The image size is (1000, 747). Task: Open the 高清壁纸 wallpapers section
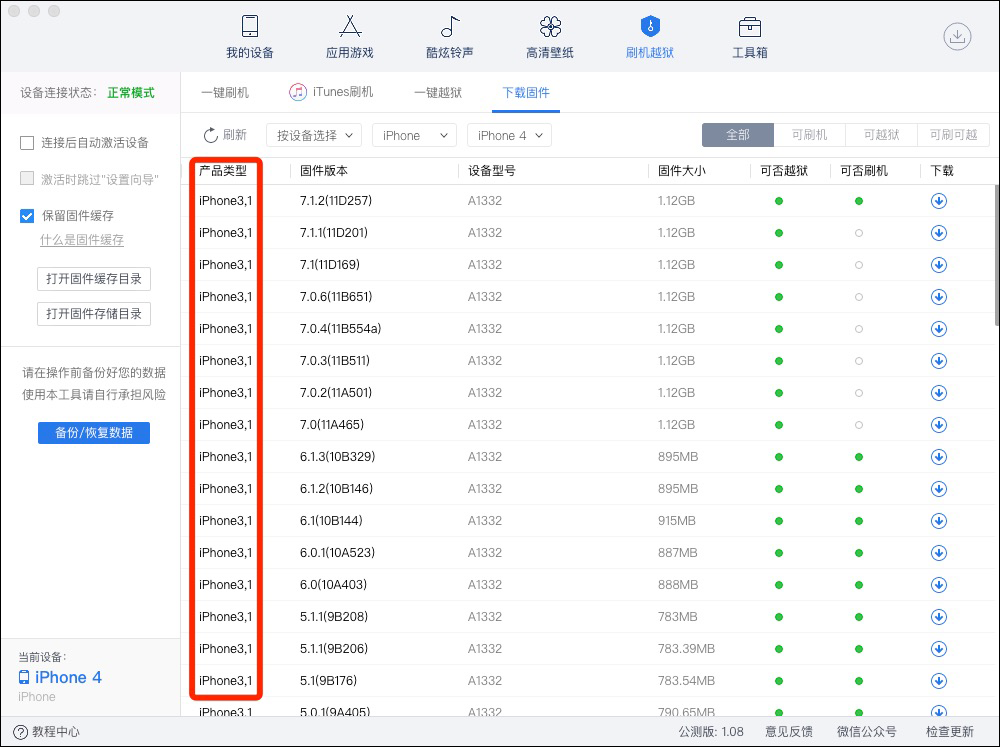click(x=550, y=37)
